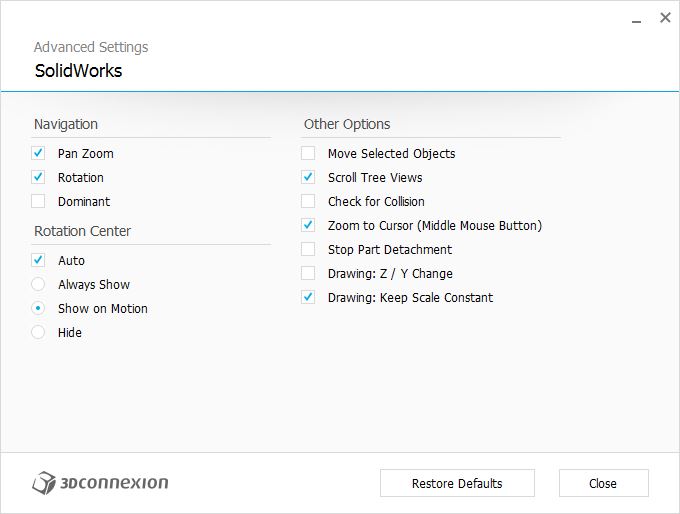Select the Show on Motion radio button
Viewport: 680px width, 514px height.
tap(38, 308)
